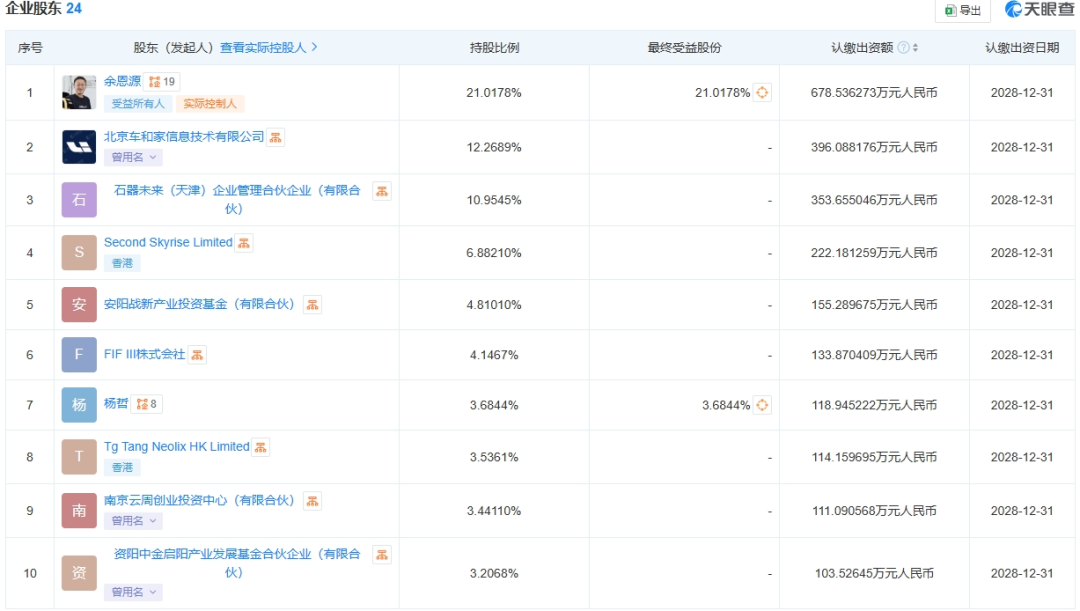Click the 受益所有人 tag under 余恩源
This screenshot has width=1080, height=611.
tap(138, 104)
